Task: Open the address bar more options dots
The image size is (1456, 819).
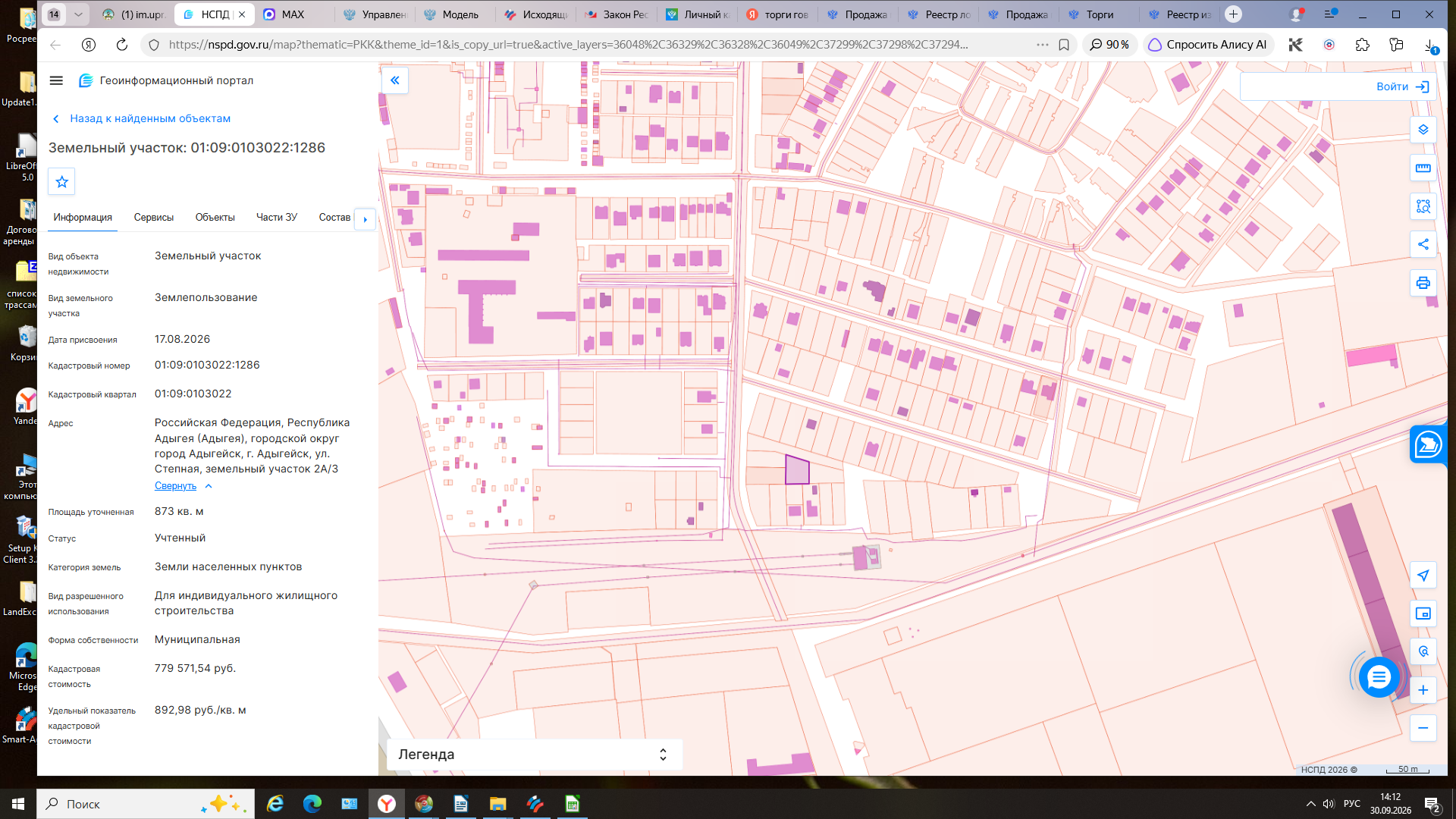Action: pyautogui.click(x=1043, y=45)
